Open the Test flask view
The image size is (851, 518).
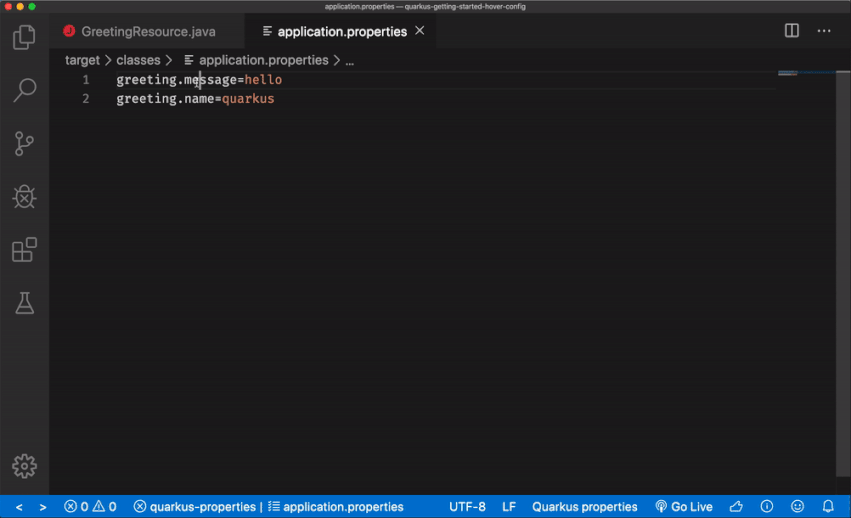24,303
